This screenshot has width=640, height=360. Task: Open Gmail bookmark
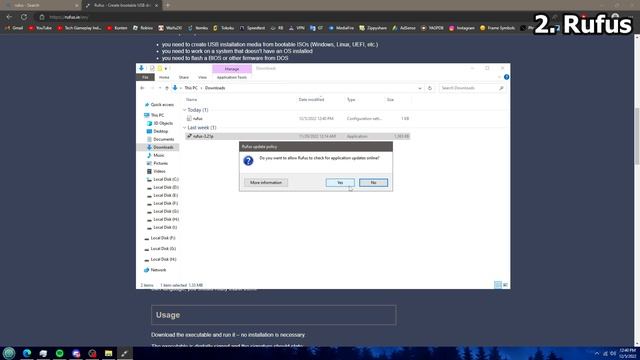pyautogui.click(x=14, y=28)
